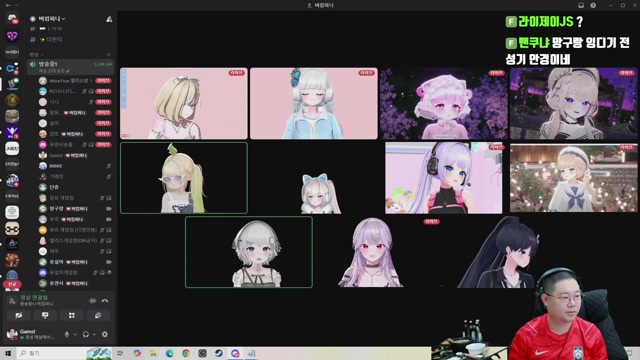This screenshot has height=360, width=640.
Task: Focus the lavender-haired avatar with headset tile
Action: click(x=444, y=178)
